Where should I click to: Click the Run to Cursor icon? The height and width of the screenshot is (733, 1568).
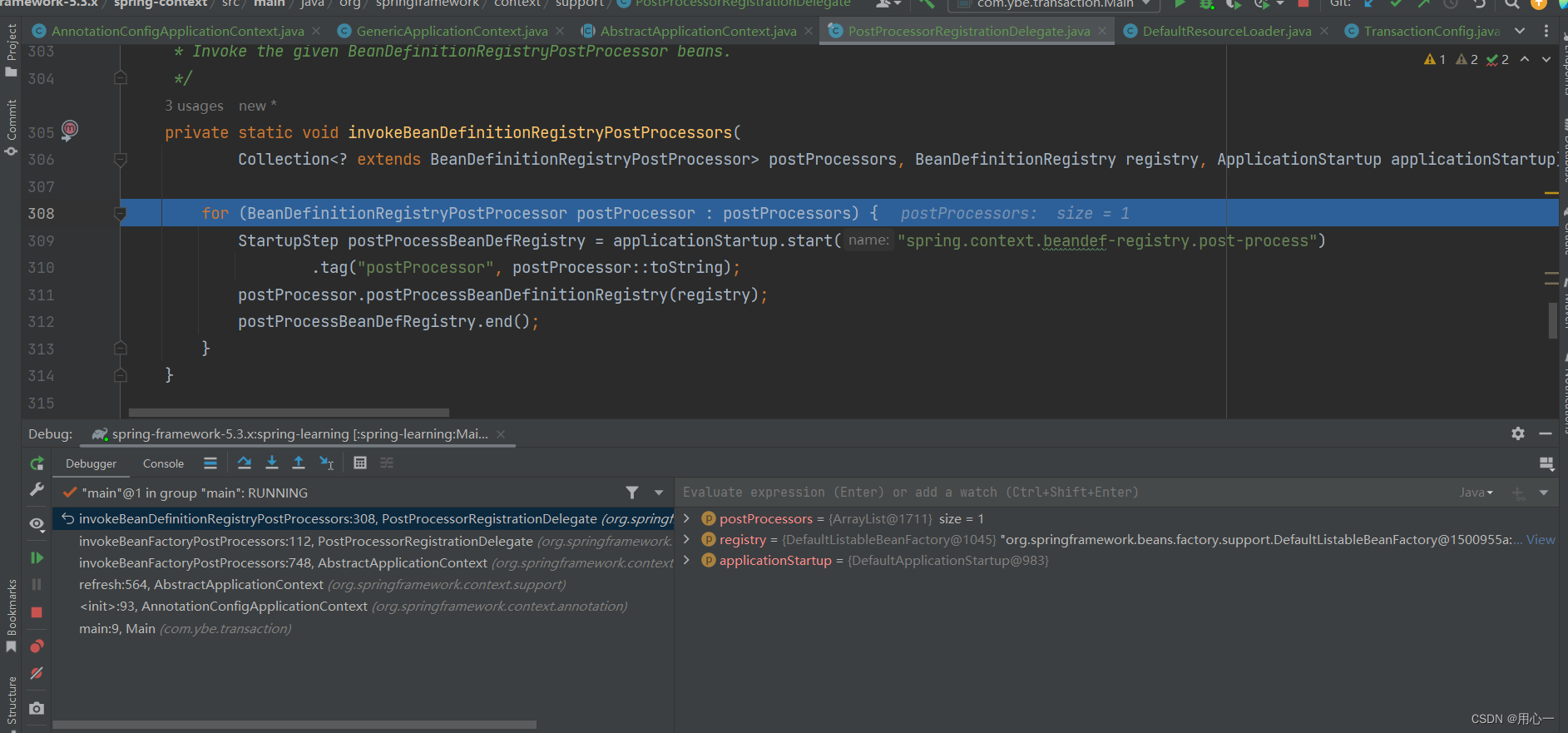coord(326,463)
